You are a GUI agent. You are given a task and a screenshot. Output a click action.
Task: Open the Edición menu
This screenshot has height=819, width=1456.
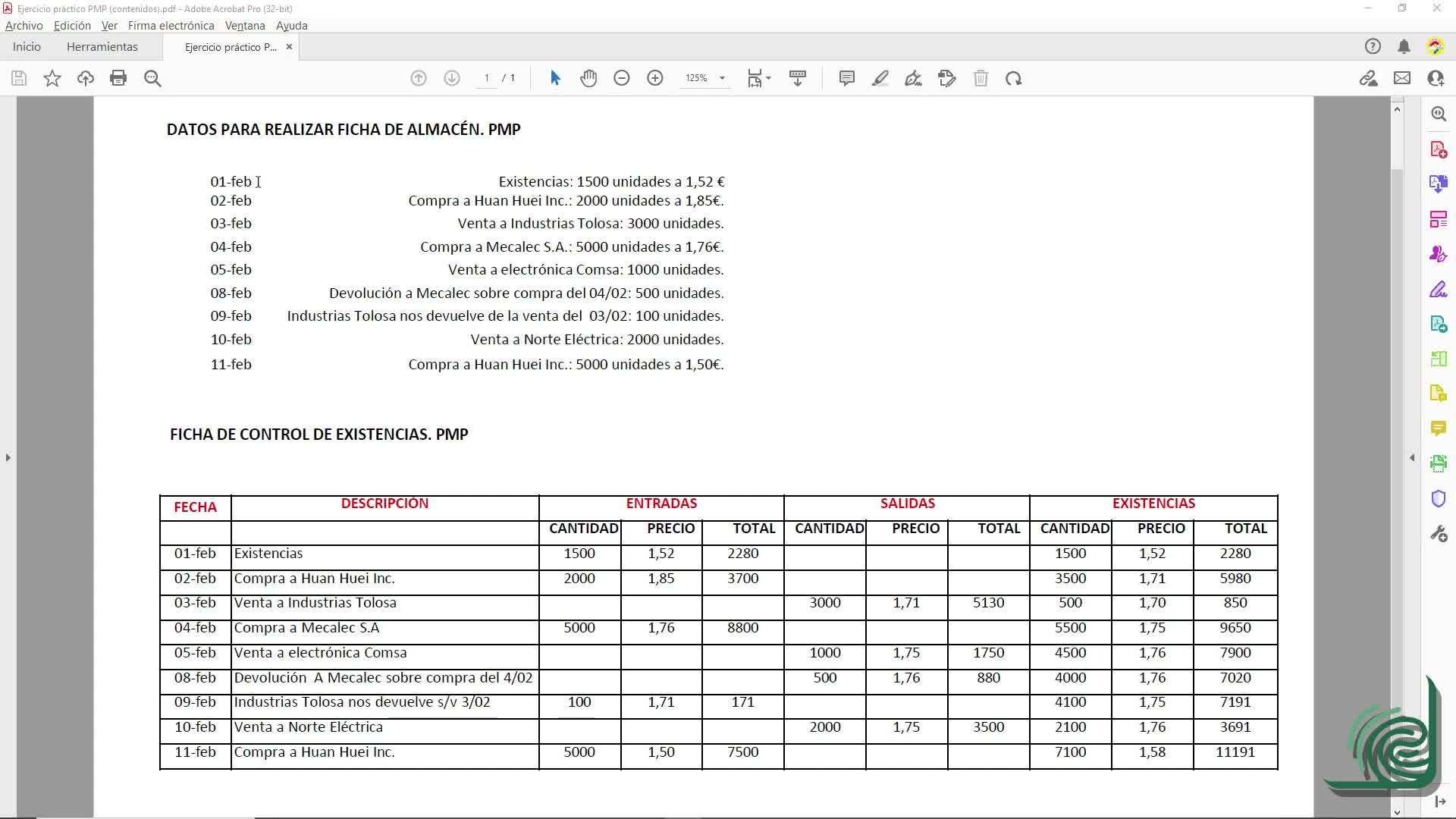pyautogui.click(x=72, y=25)
